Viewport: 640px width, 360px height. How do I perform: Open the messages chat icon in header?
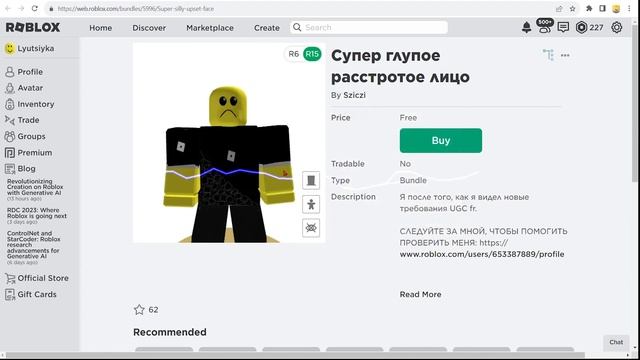pos(563,27)
